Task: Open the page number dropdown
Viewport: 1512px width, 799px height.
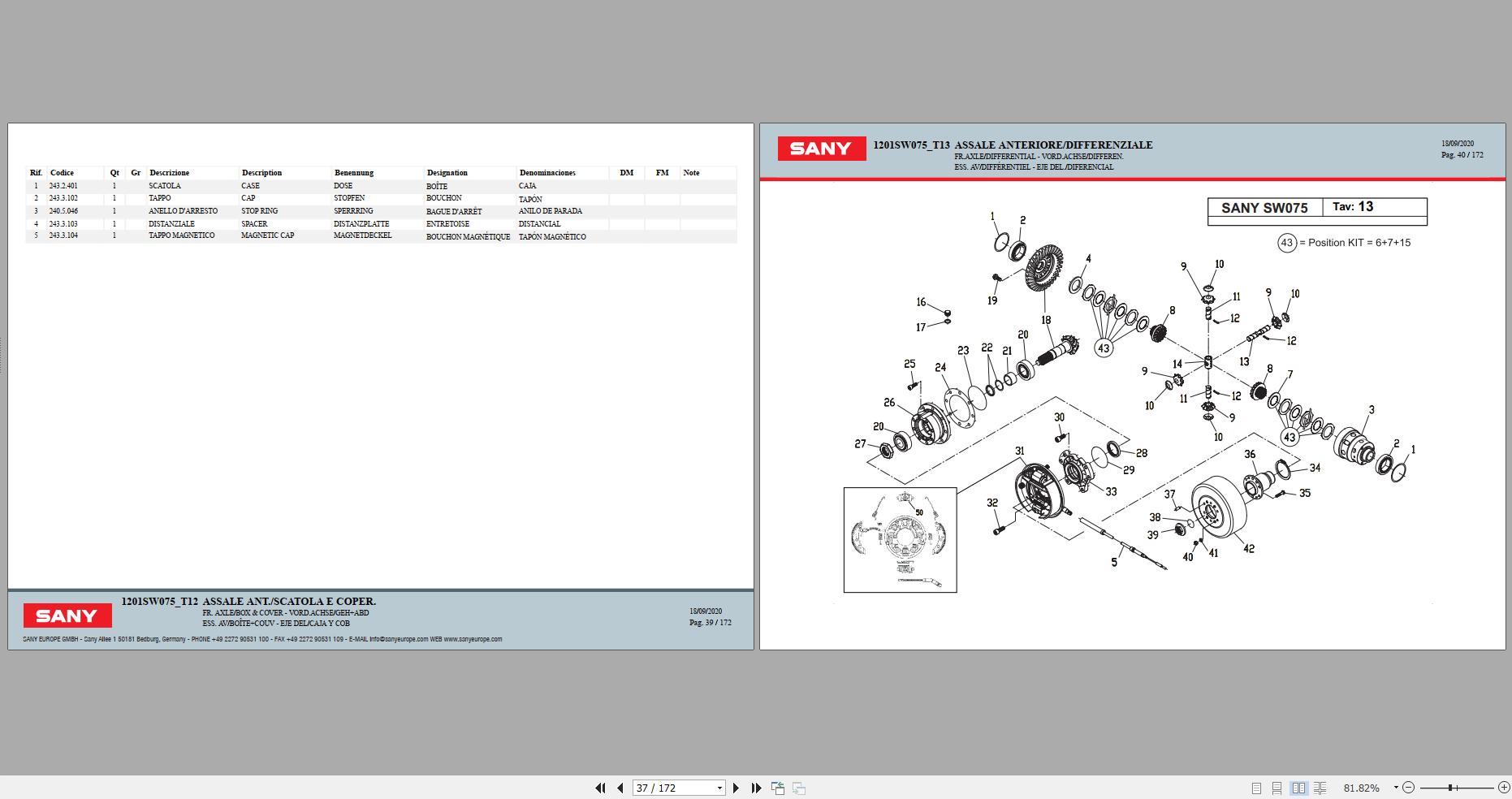Action: pyautogui.click(x=719, y=788)
